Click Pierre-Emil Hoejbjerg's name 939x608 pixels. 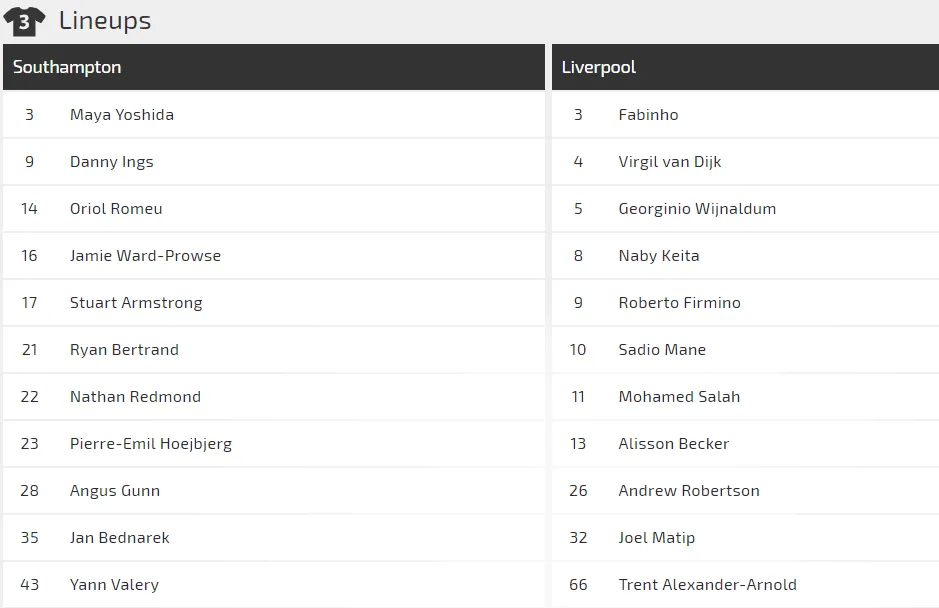(x=151, y=444)
